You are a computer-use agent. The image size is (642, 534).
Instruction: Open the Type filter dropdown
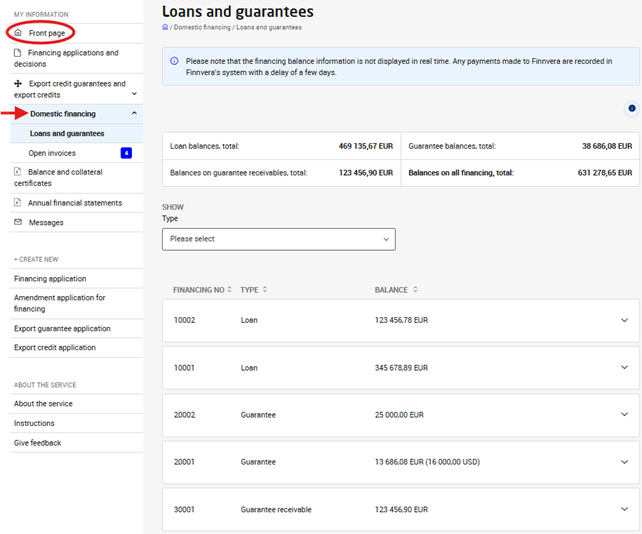pos(278,239)
